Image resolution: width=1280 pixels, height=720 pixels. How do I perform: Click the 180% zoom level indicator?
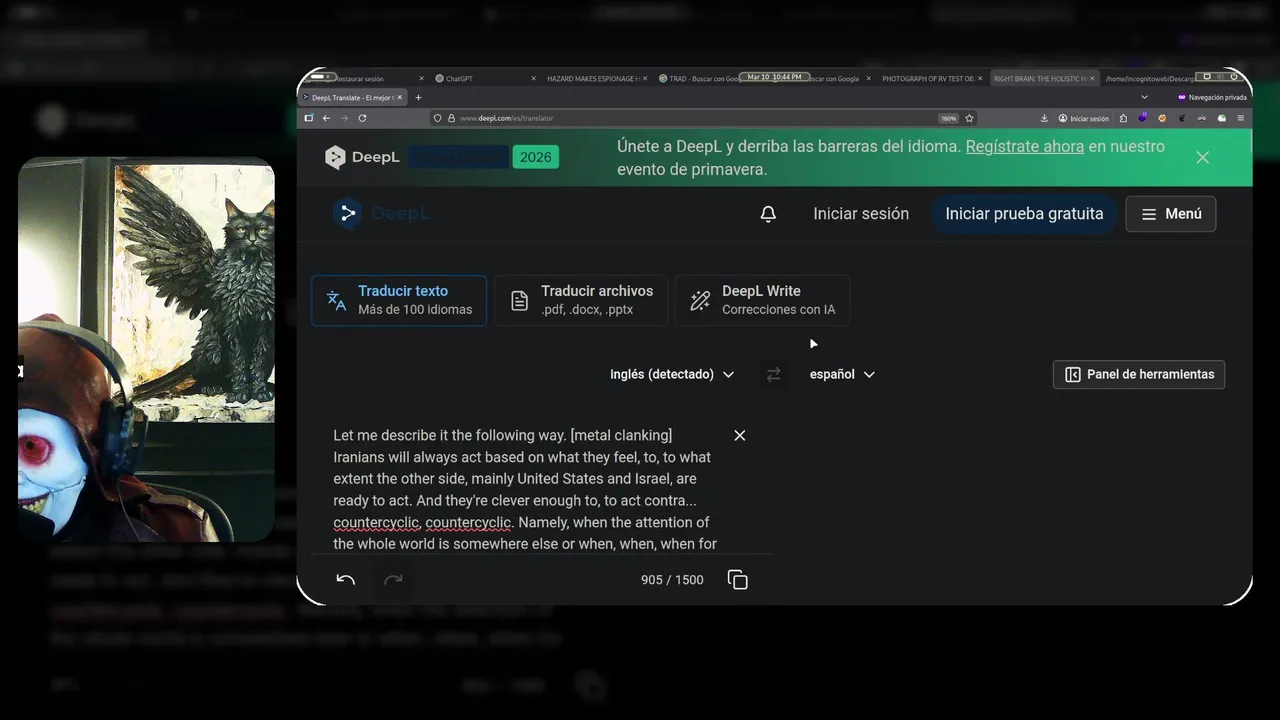[x=948, y=118]
